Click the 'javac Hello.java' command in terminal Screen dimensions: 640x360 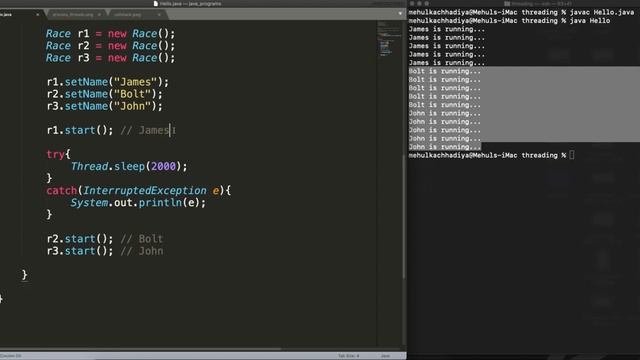tap(602, 12)
